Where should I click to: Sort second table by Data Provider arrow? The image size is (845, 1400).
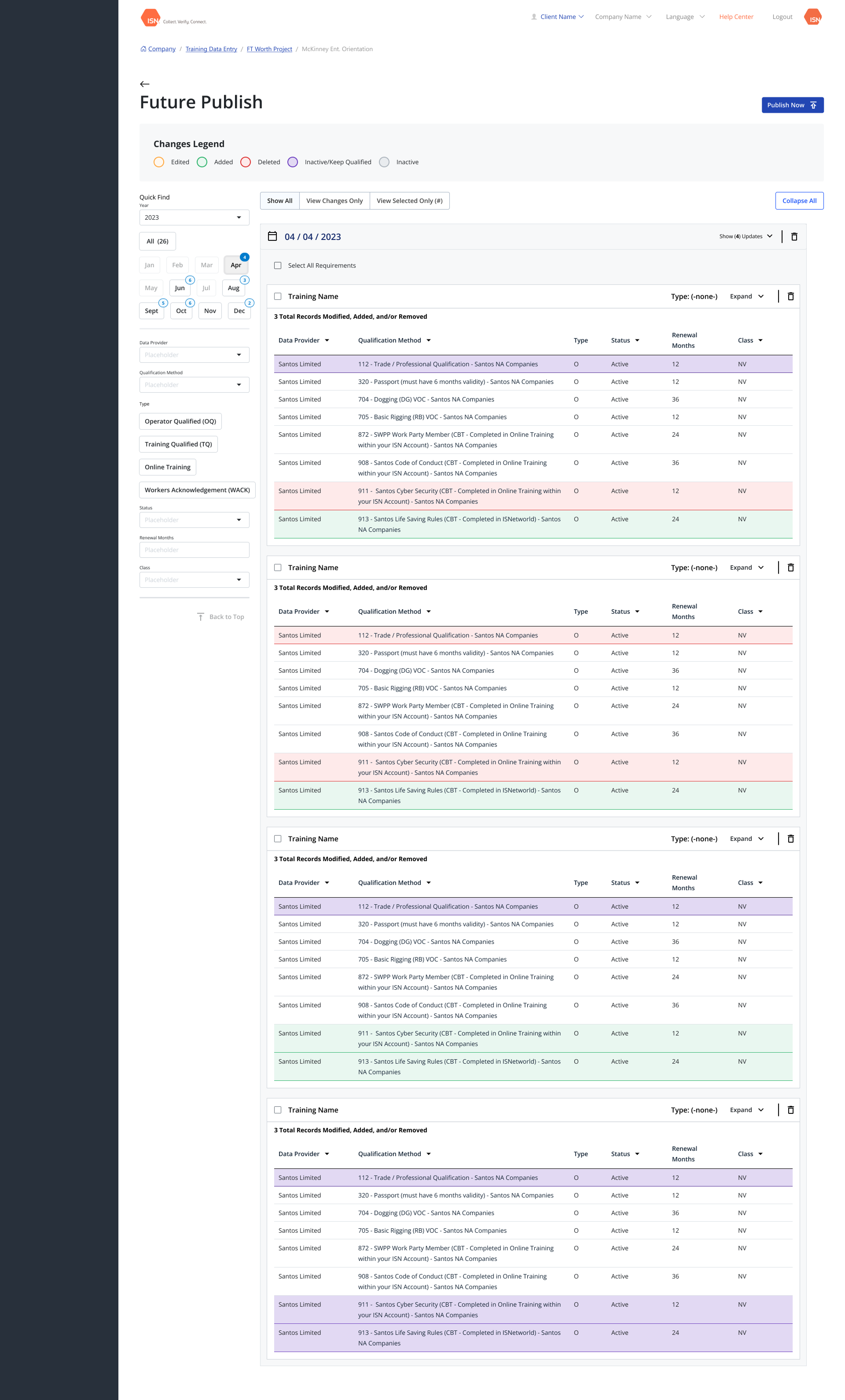click(327, 612)
